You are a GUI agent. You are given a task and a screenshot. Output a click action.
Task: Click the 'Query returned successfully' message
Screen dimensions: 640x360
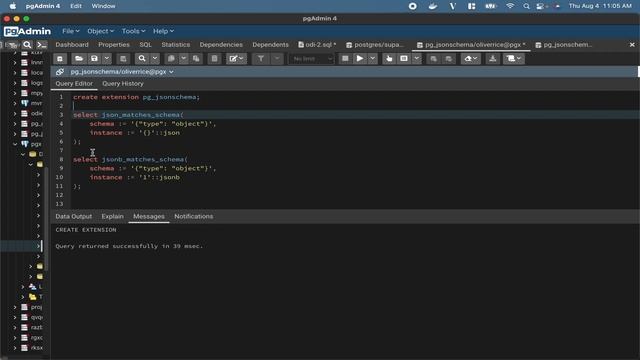click(x=129, y=246)
